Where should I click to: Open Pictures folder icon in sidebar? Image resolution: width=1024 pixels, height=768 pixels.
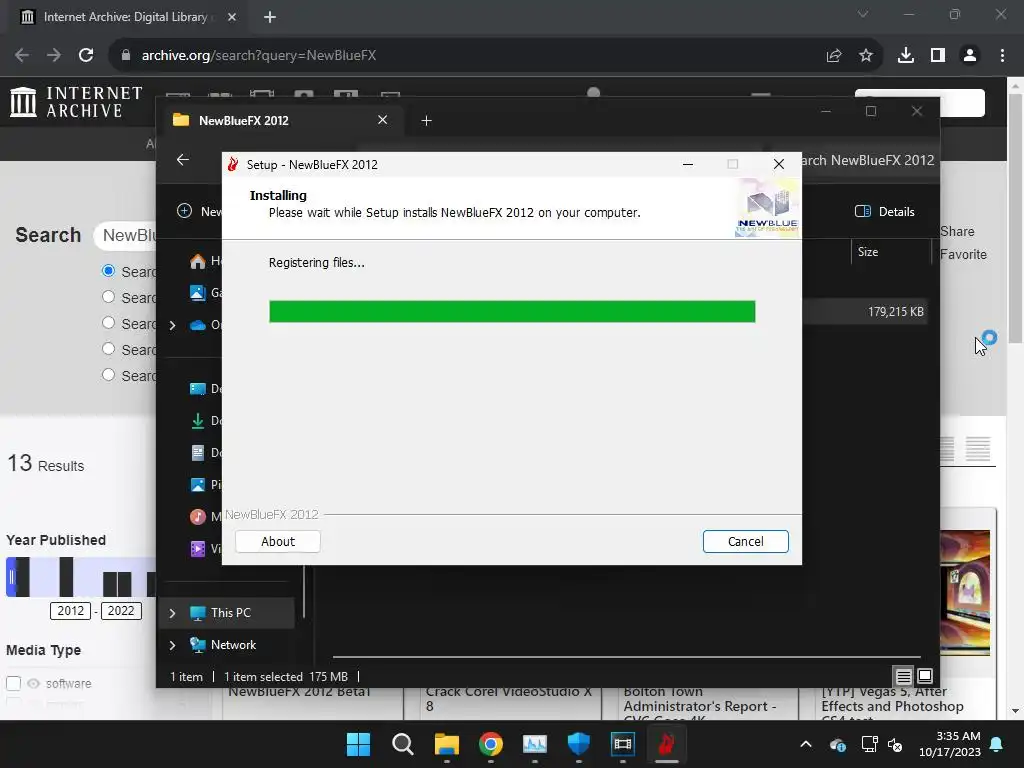pos(198,485)
